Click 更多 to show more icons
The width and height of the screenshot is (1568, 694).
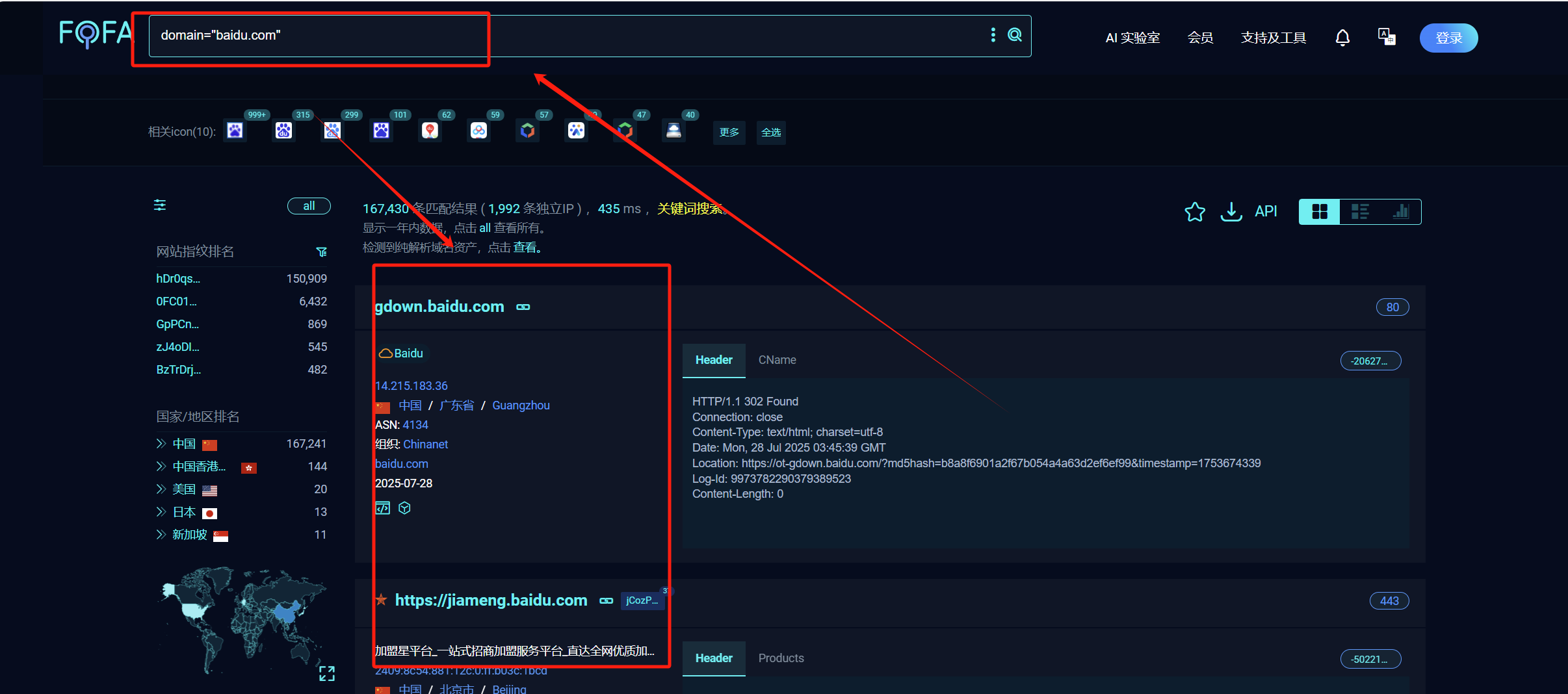[x=729, y=133]
